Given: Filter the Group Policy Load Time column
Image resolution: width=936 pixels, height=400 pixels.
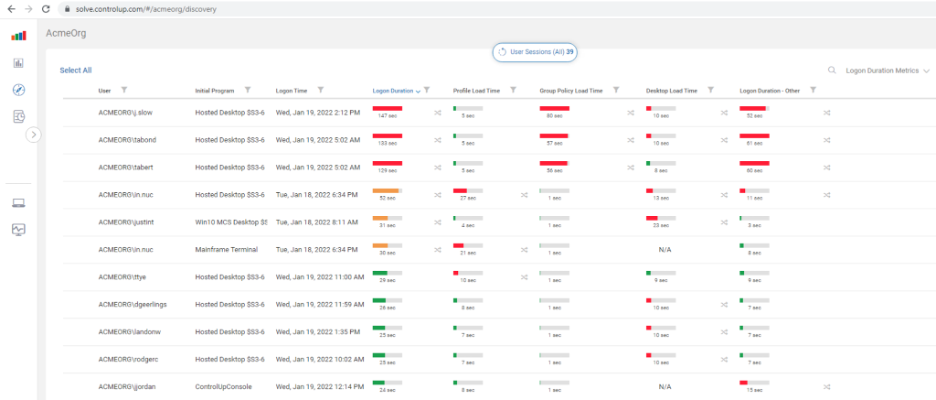Looking at the screenshot, I should [x=616, y=90].
